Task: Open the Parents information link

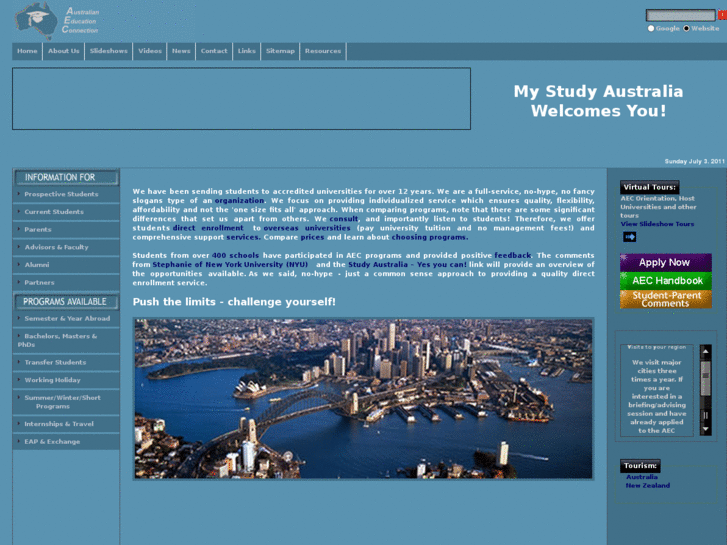Action: (x=66, y=230)
